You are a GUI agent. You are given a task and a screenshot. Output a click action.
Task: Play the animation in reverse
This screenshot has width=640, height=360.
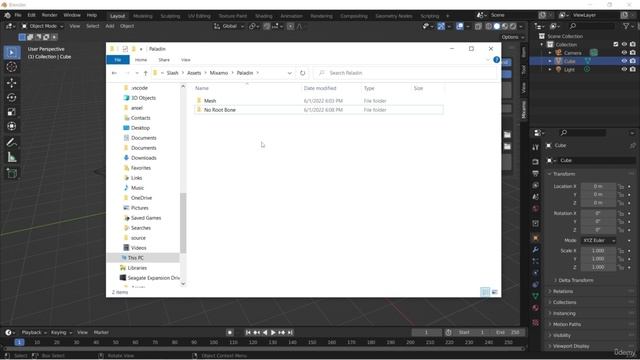coord(265,333)
